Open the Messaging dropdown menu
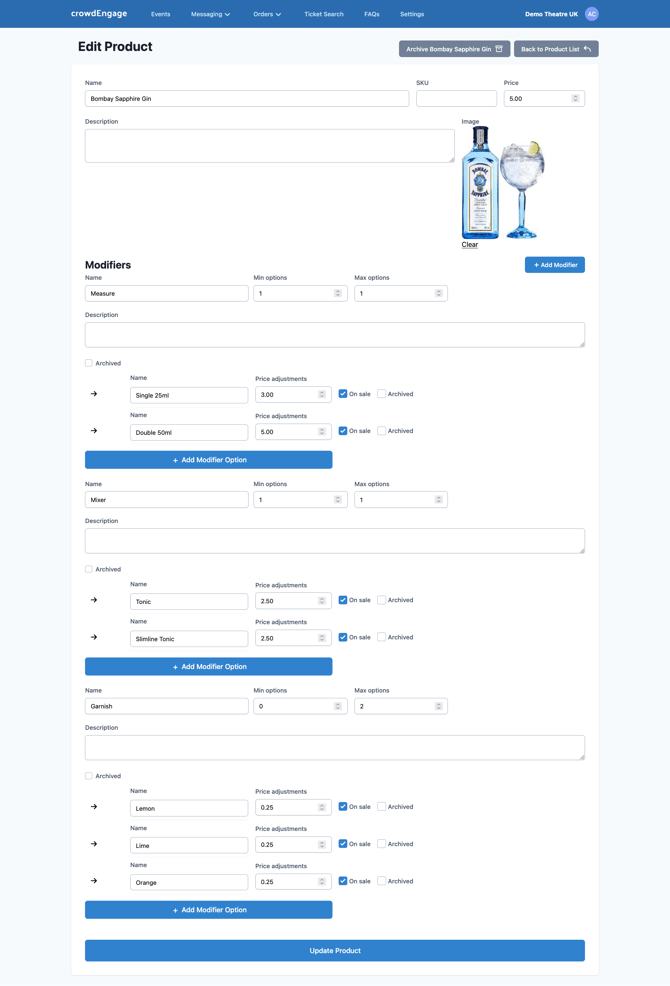 210,14
